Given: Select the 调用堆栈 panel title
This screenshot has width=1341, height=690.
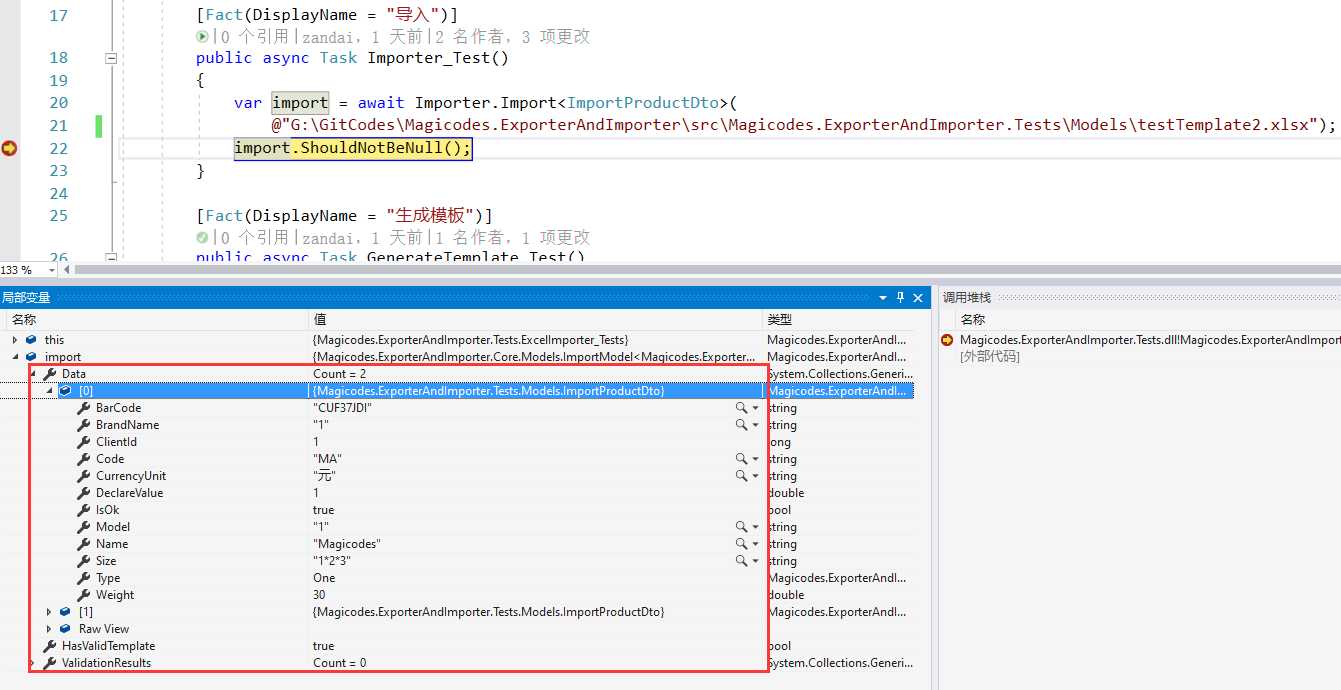Looking at the screenshot, I should coord(967,298).
